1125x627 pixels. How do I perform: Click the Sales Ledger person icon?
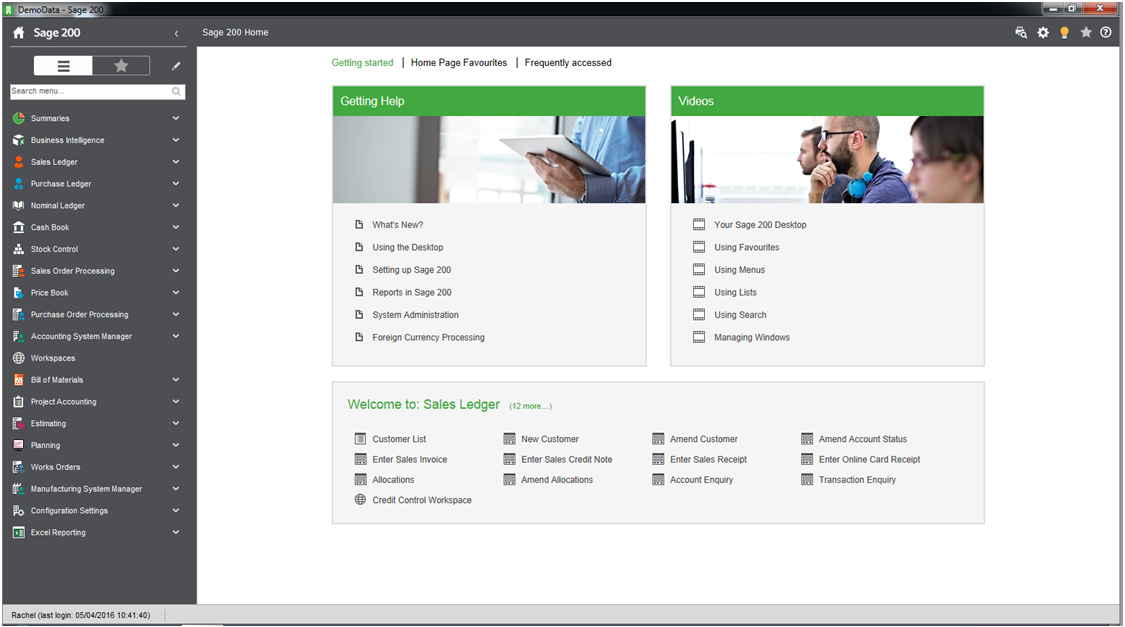[19, 162]
